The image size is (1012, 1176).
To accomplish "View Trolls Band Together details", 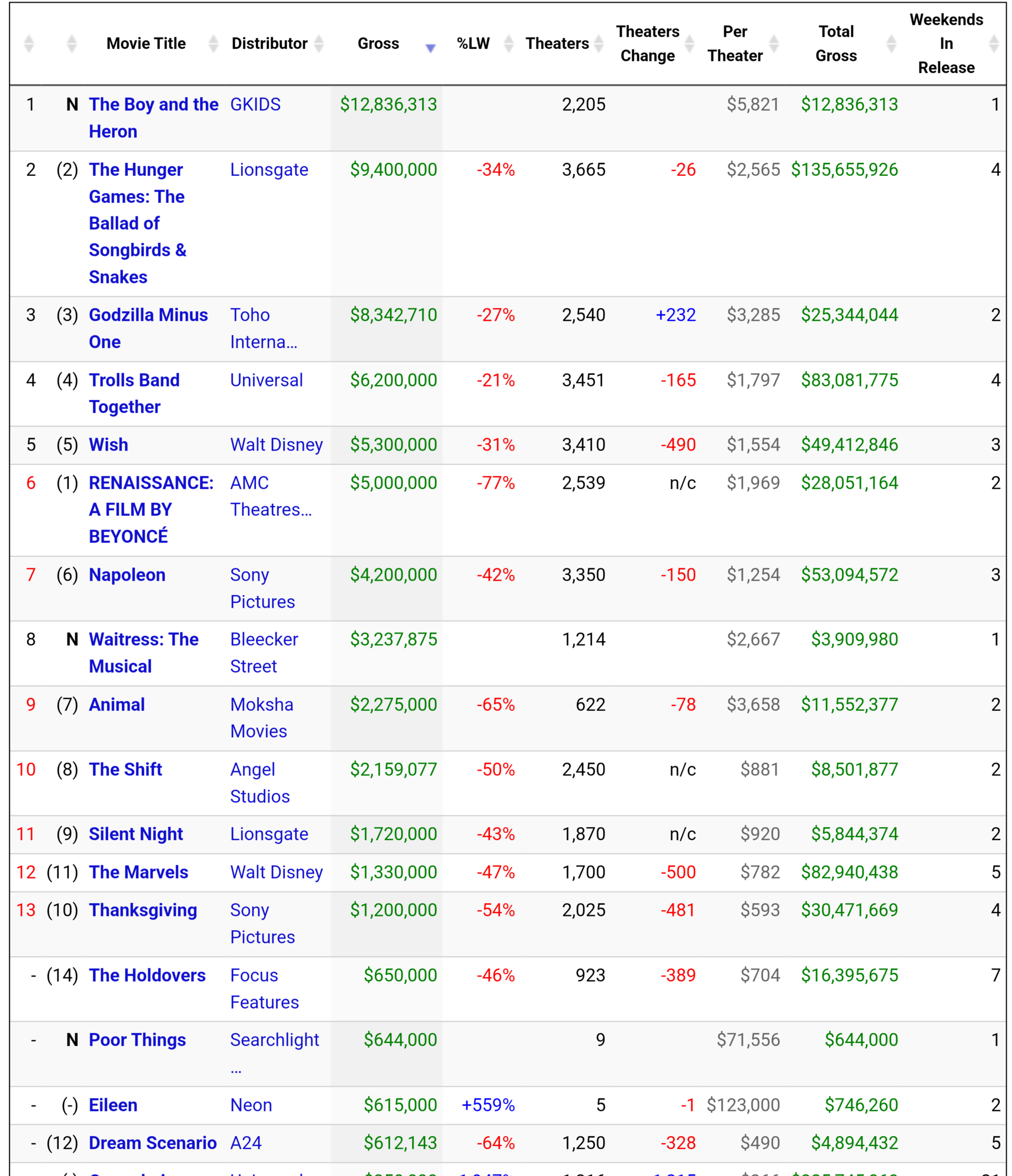I will tap(134, 393).
